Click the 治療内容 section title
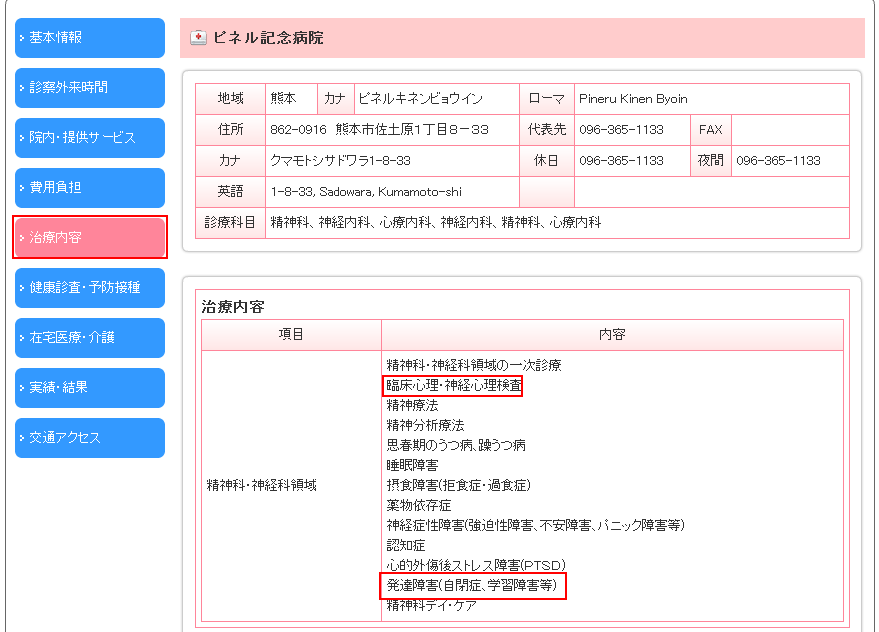879x632 pixels. (233, 307)
